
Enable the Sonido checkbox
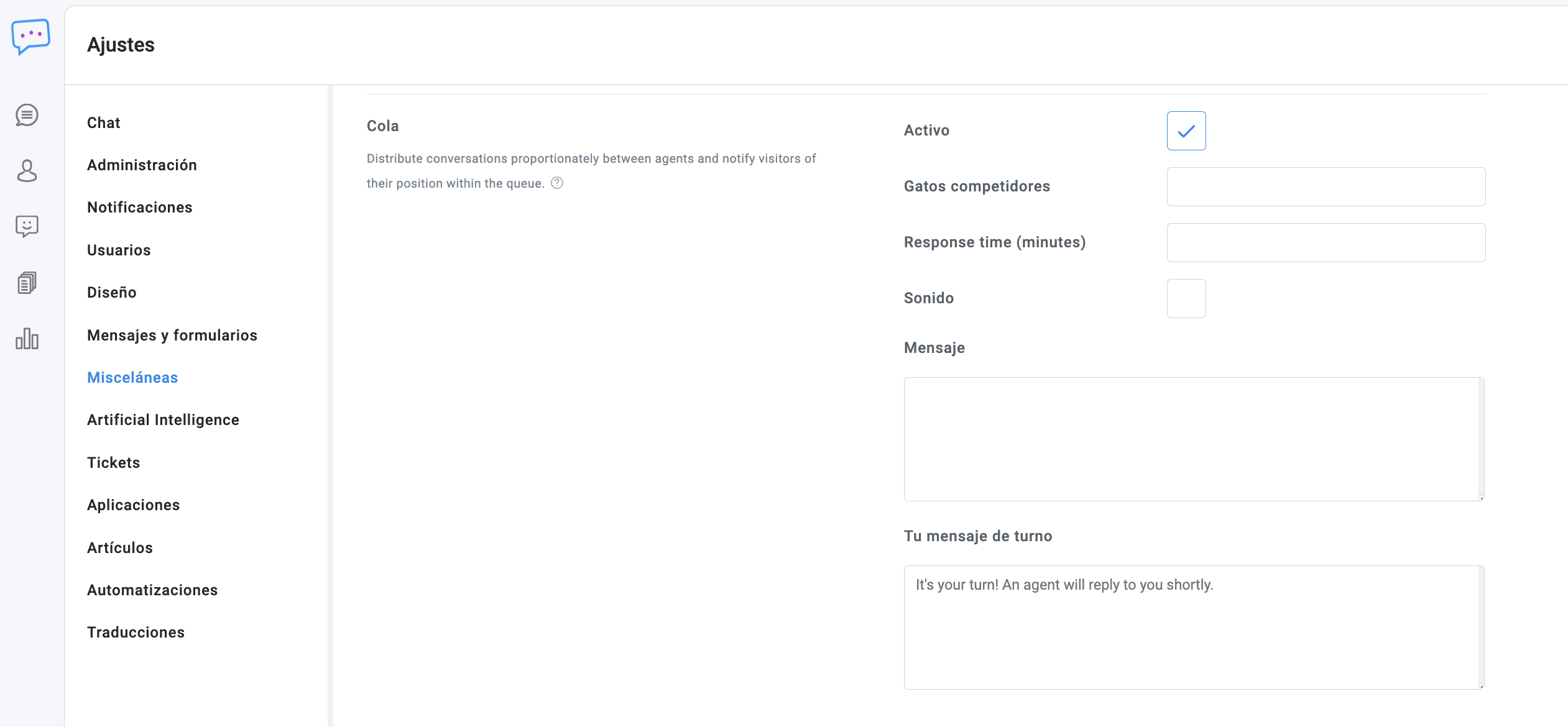pyautogui.click(x=1186, y=299)
